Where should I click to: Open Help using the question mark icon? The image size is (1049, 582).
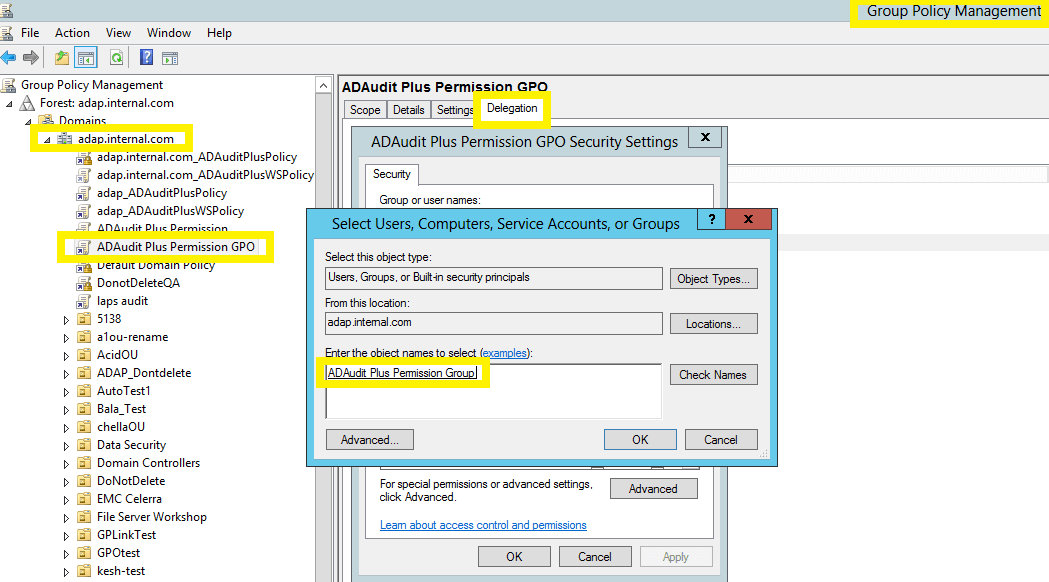coord(145,57)
